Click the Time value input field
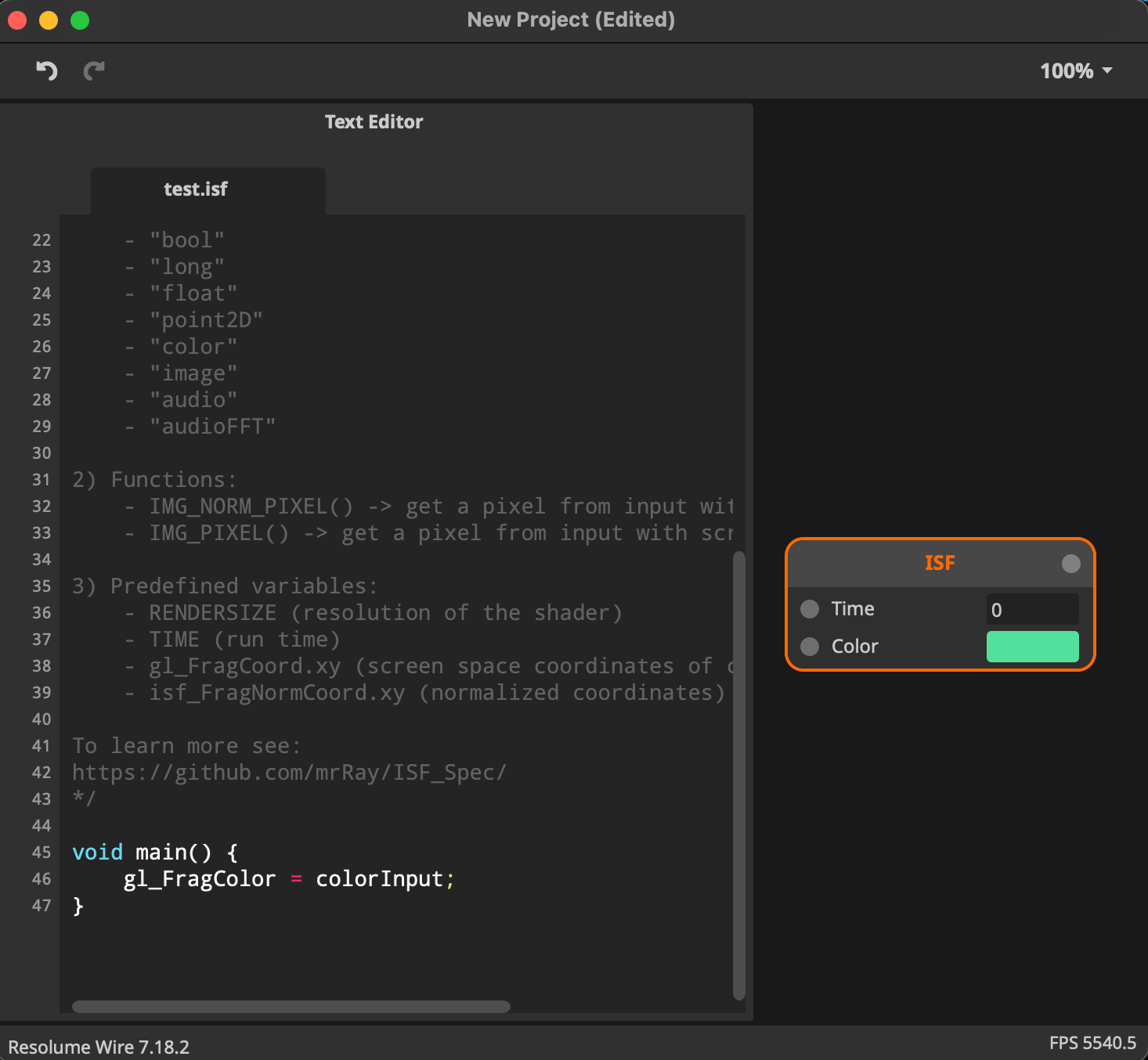1148x1060 pixels. click(1032, 609)
